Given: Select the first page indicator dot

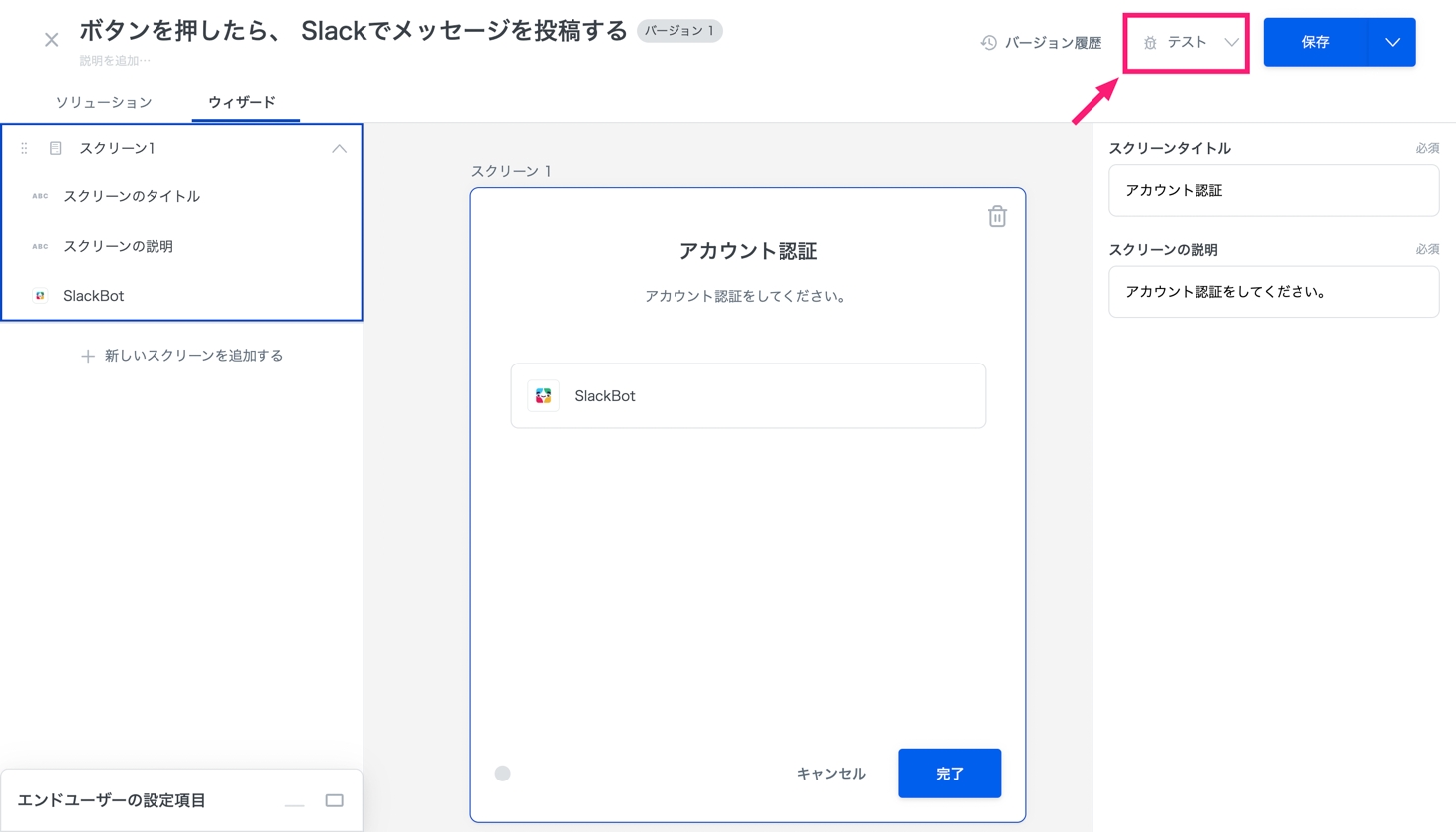Looking at the screenshot, I should pyautogui.click(x=503, y=774).
